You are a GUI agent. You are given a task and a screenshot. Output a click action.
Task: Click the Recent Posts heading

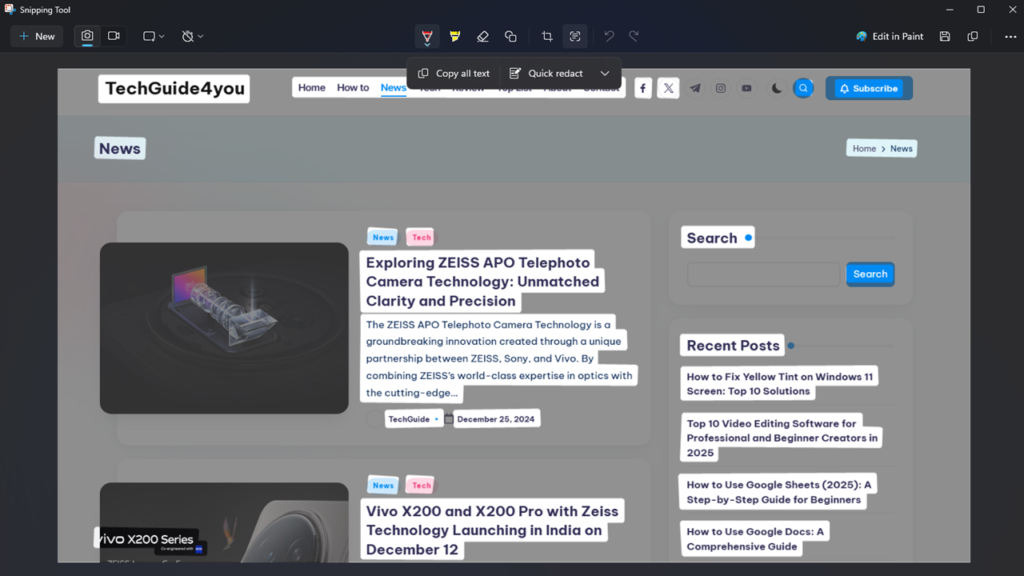(733, 345)
